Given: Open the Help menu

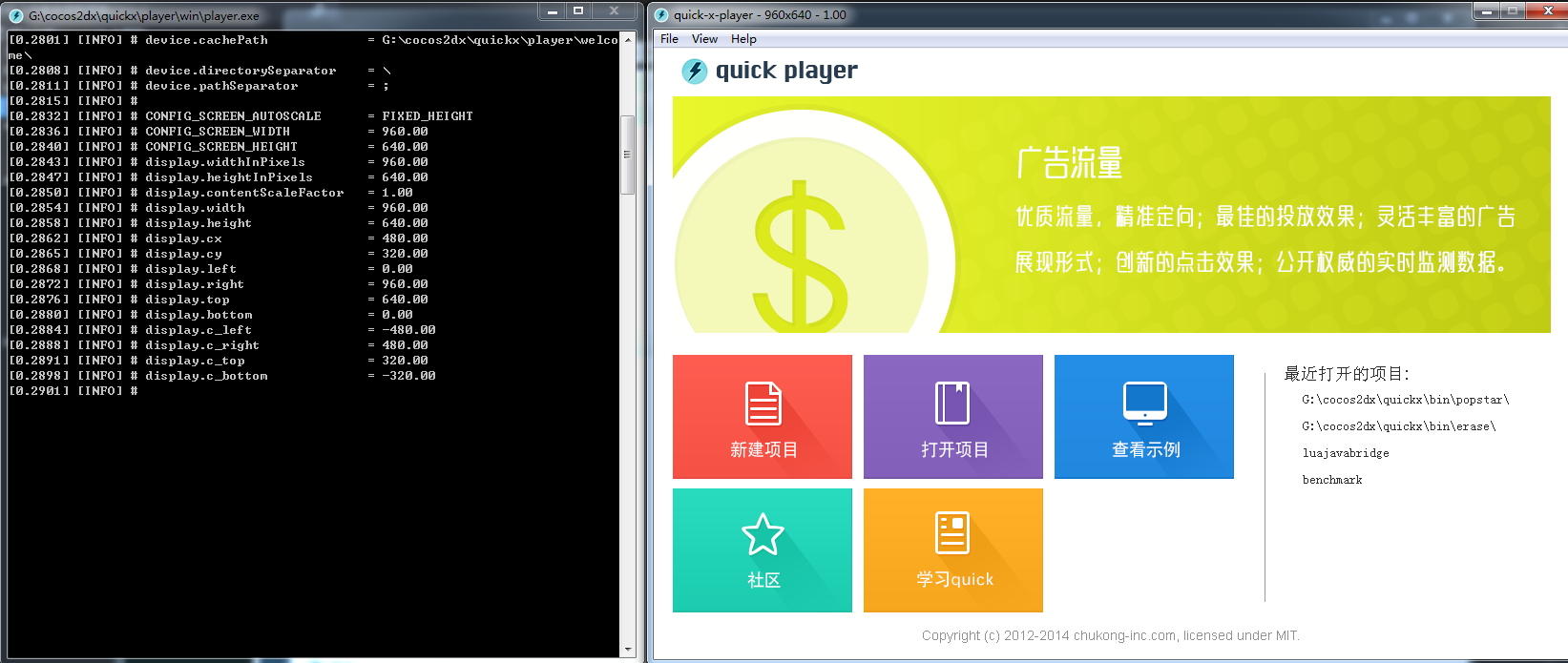Looking at the screenshot, I should [743, 39].
